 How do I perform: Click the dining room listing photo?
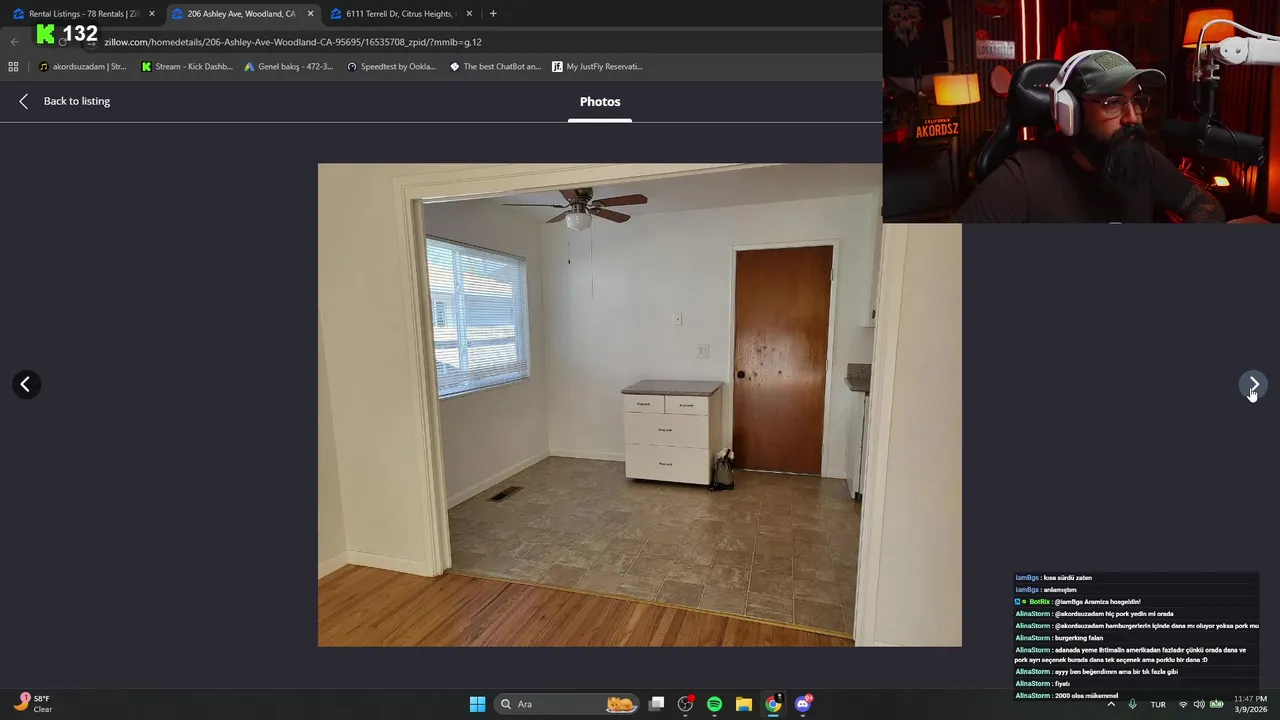[x=640, y=405]
